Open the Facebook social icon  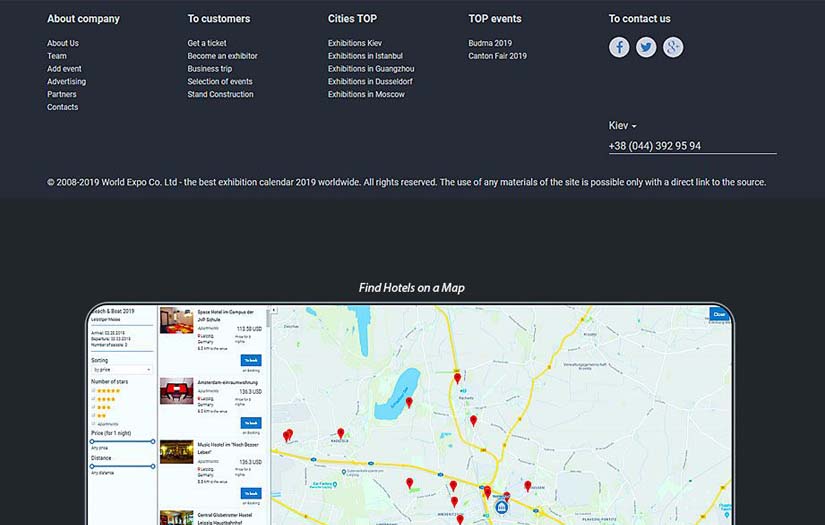pos(619,47)
